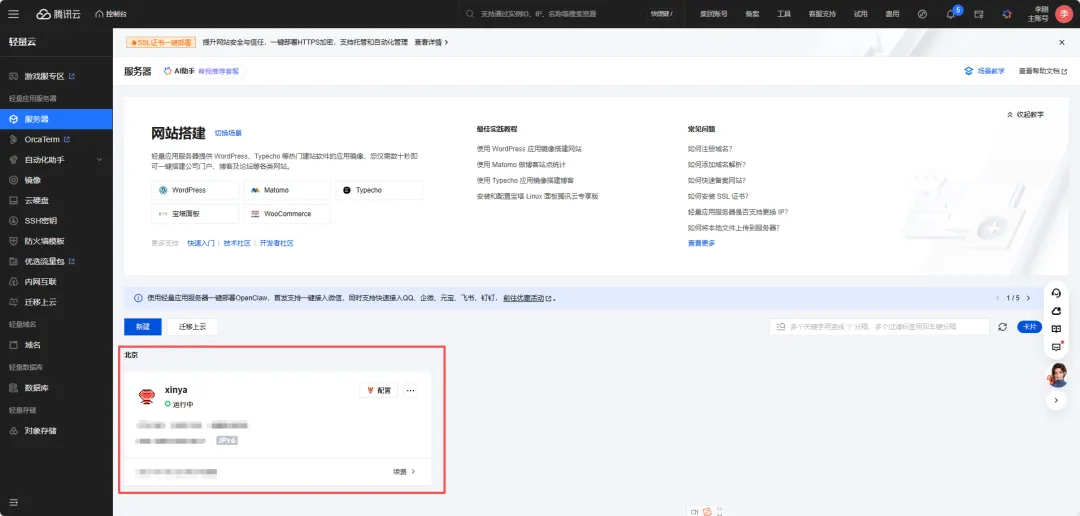Collapse the sidebar using bottom icon
This screenshot has width=1080, height=516.
click(13, 502)
